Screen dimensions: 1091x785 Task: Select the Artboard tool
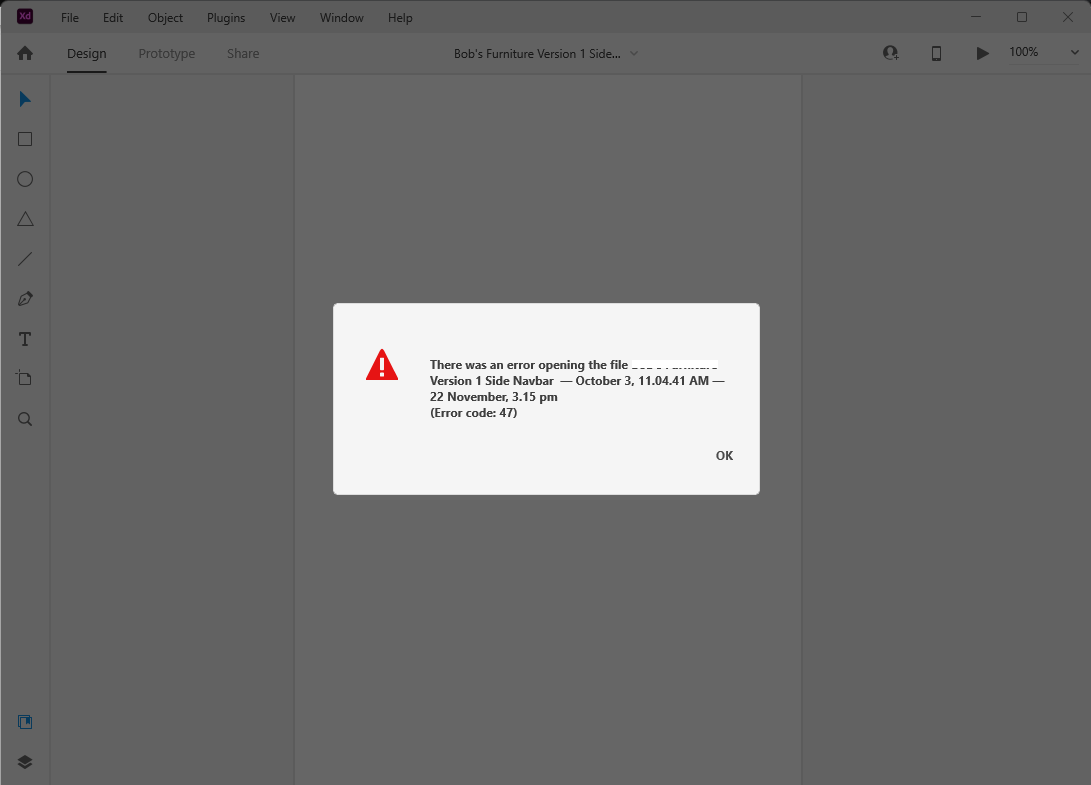(25, 378)
